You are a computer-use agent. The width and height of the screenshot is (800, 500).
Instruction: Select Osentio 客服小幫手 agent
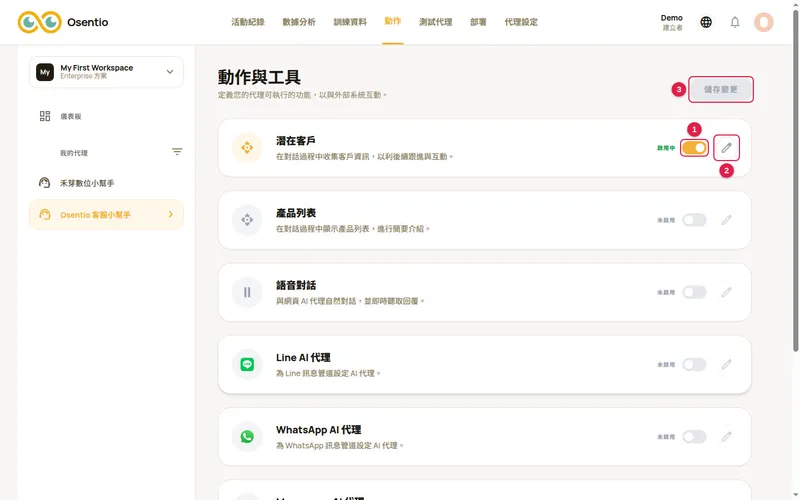point(106,214)
